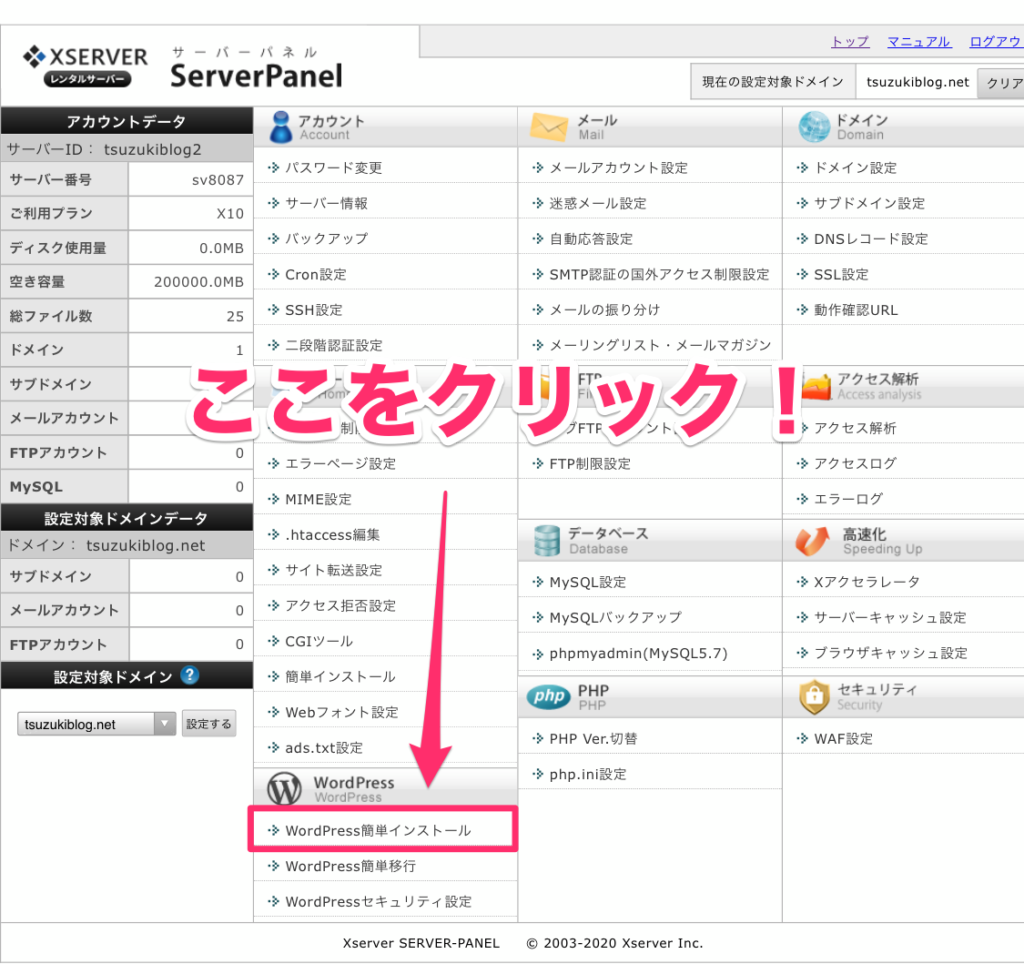Viewport: 1024px width, 964px height.
Task: Open the マニュアル link
Action: [x=919, y=42]
